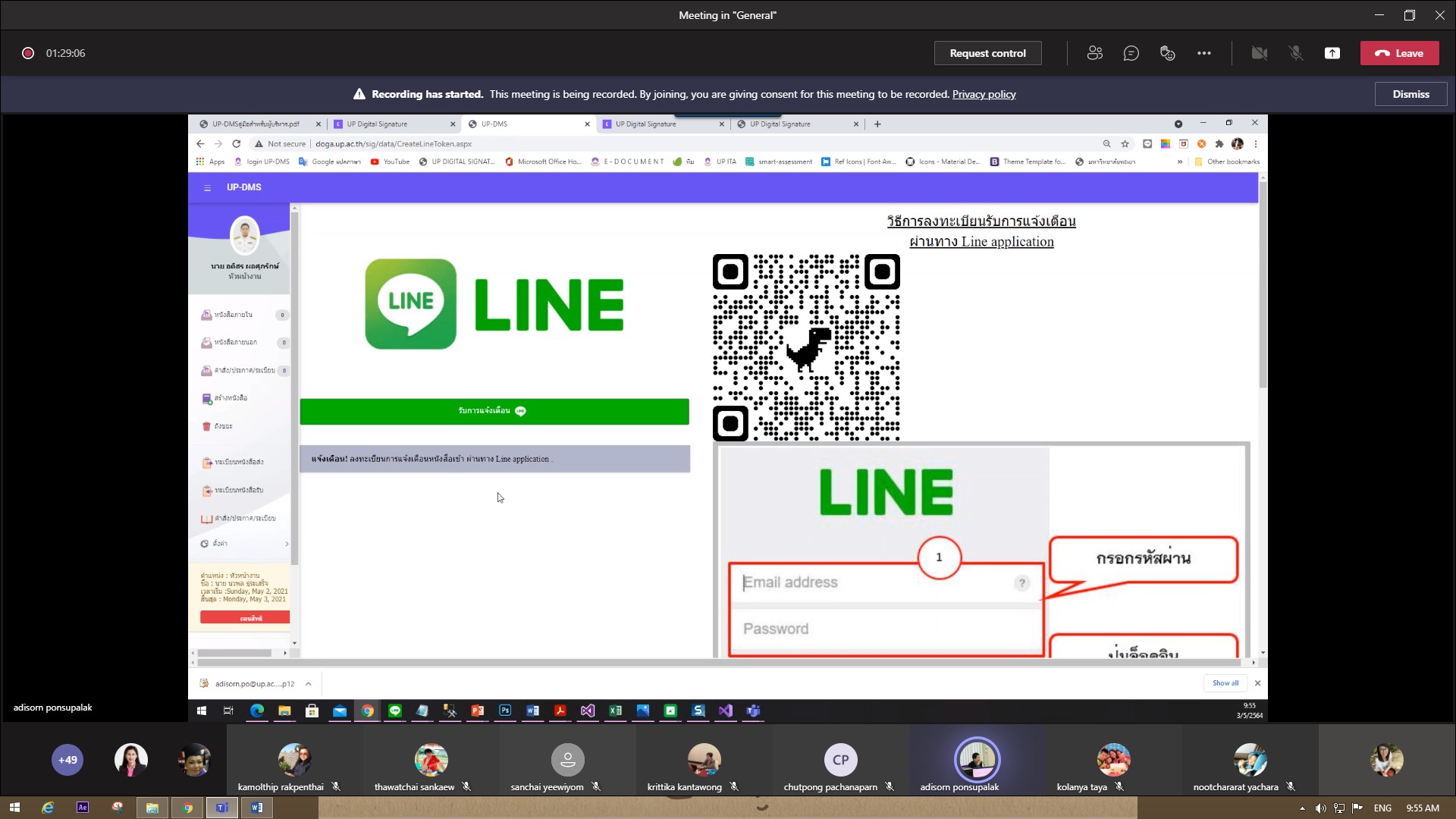Click the red button in sidebar role box
Screen dimensions: 1456x819
point(245,618)
